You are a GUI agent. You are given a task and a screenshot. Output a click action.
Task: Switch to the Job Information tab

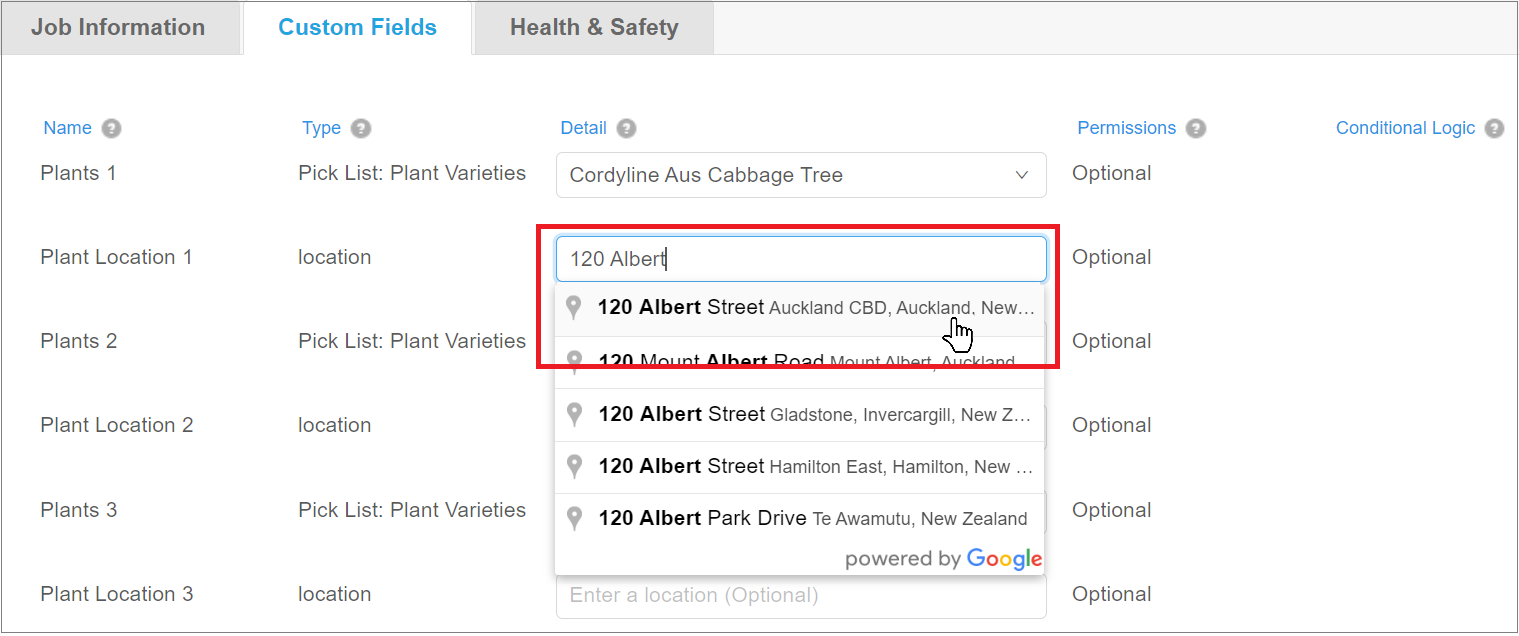pos(120,27)
